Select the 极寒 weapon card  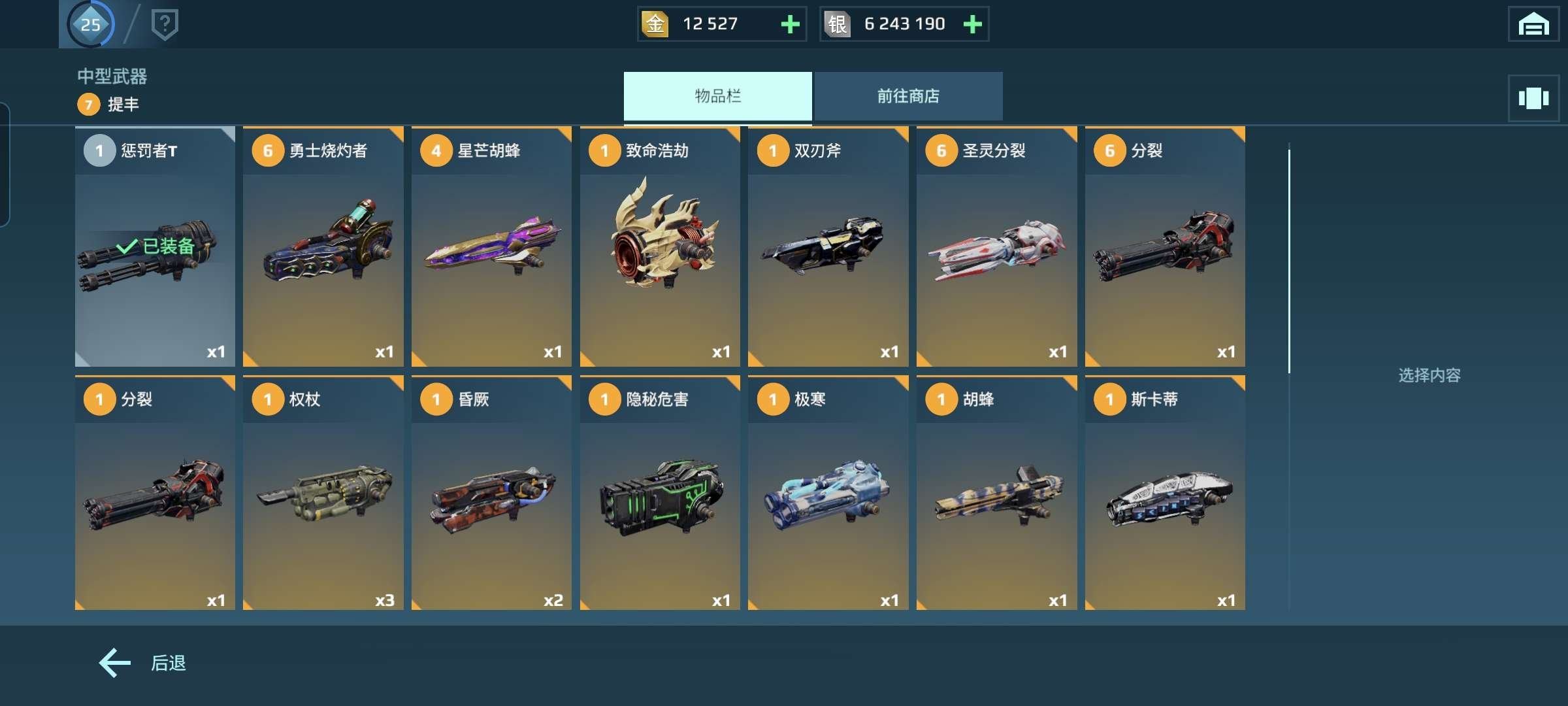click(x=828, y=493)
